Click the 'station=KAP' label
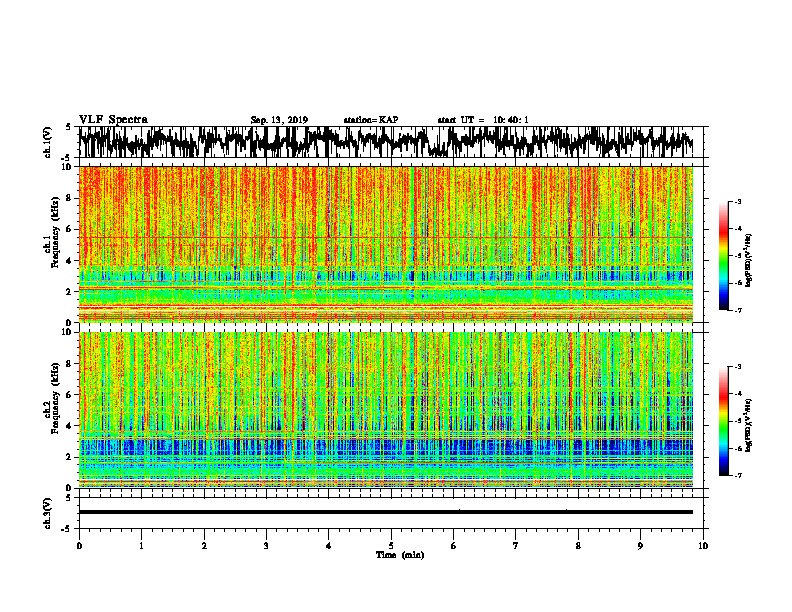 (371, 120)
